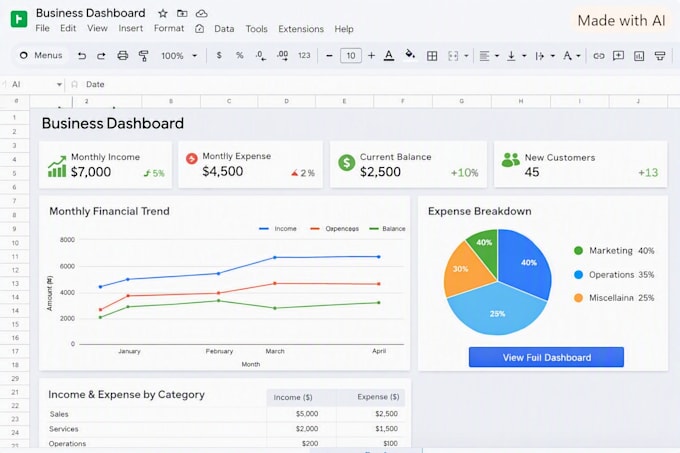680x453 pixels.
Task: Click the Services row $1,500 expense cell
Action: [x=370, y=429]
